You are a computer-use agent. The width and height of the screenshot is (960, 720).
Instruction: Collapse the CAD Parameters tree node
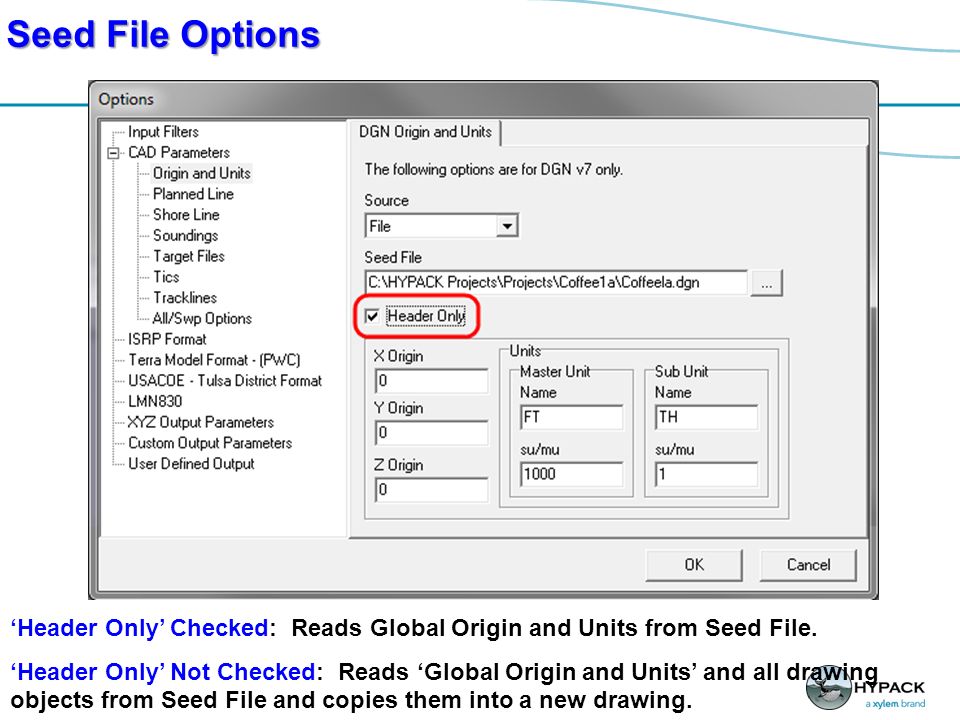click(x=114, y=153)
